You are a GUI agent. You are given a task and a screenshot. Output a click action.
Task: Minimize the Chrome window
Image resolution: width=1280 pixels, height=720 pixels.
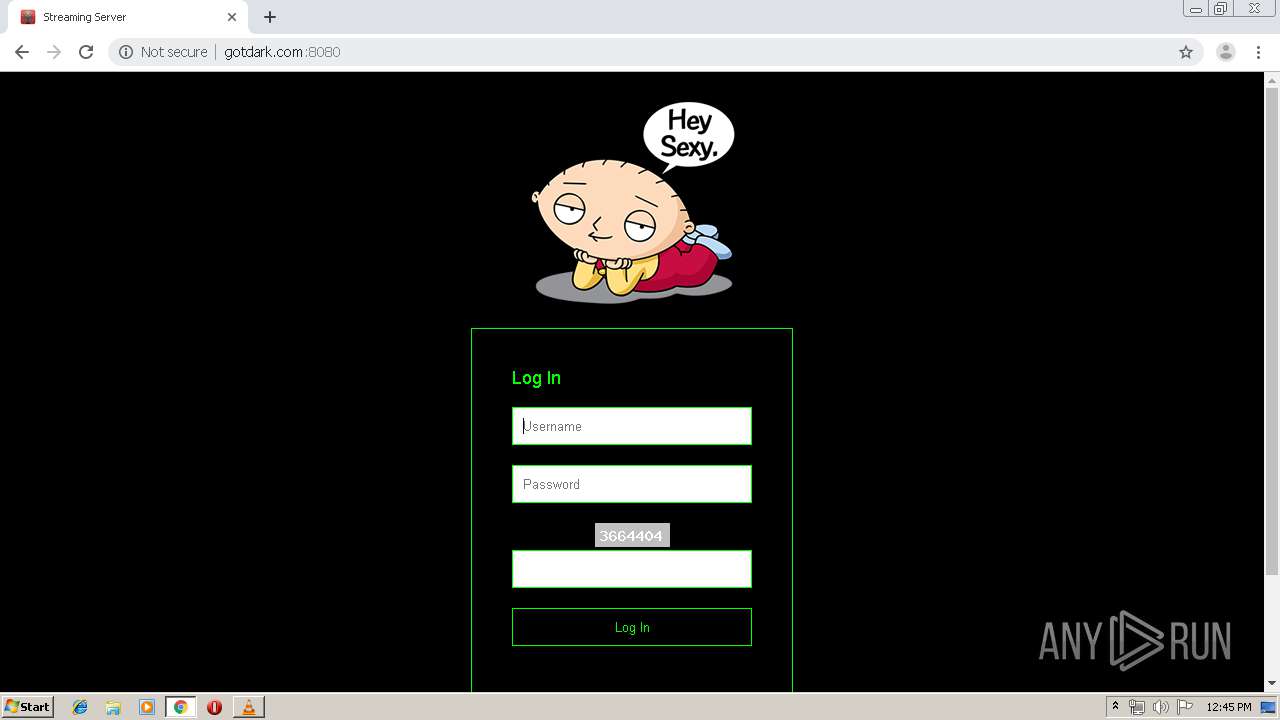coord(1195,9)
